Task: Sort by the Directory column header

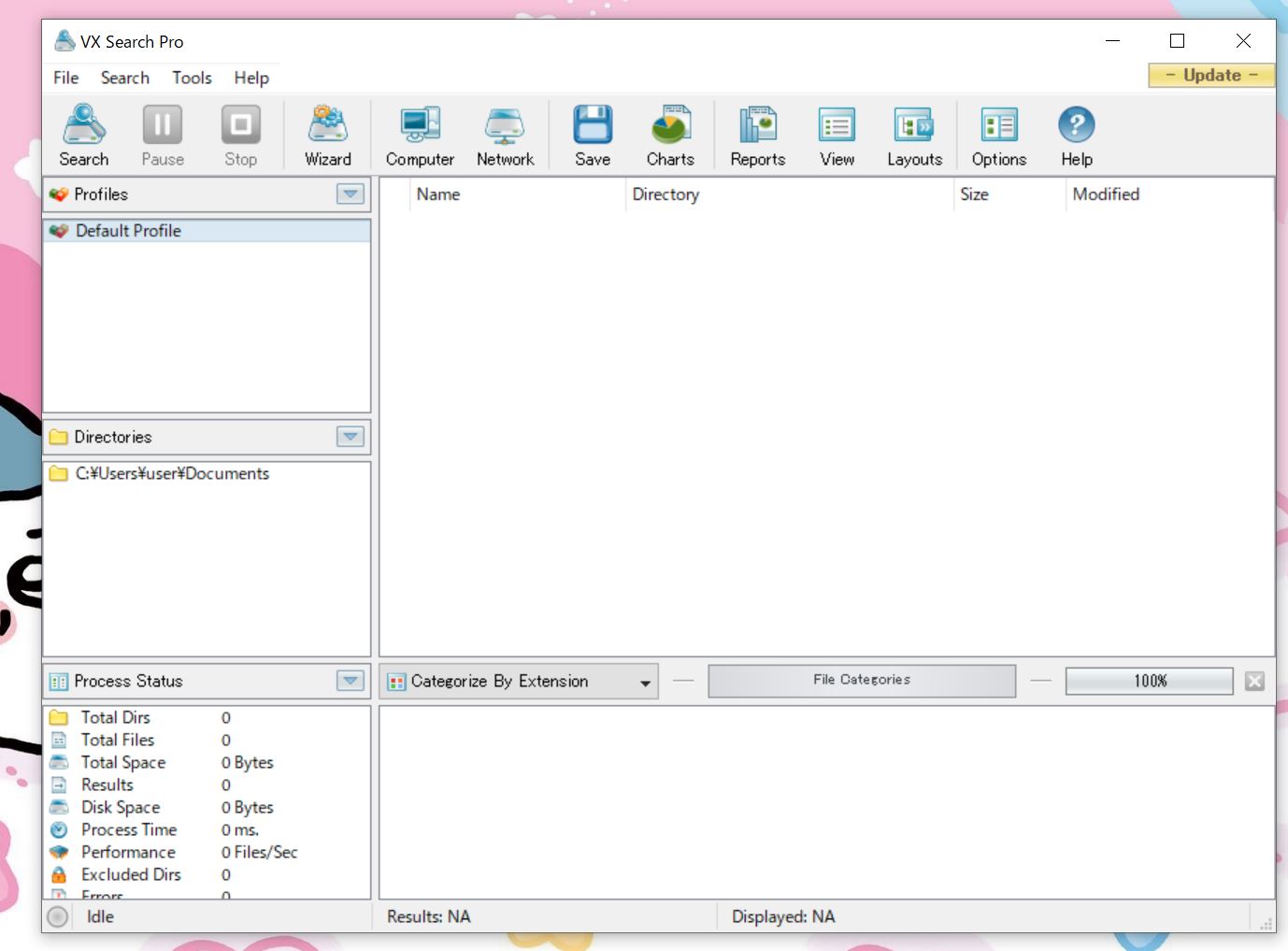Action: point(790,195)
